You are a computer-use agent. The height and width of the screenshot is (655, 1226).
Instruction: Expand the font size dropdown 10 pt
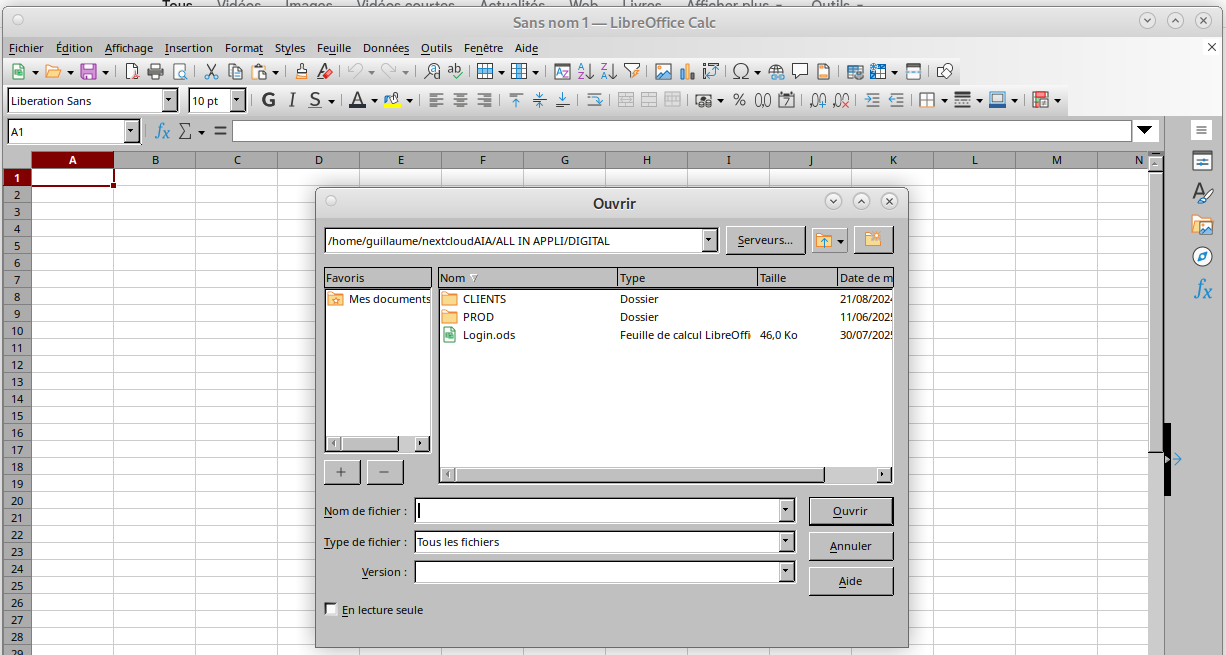pos(238,100)
